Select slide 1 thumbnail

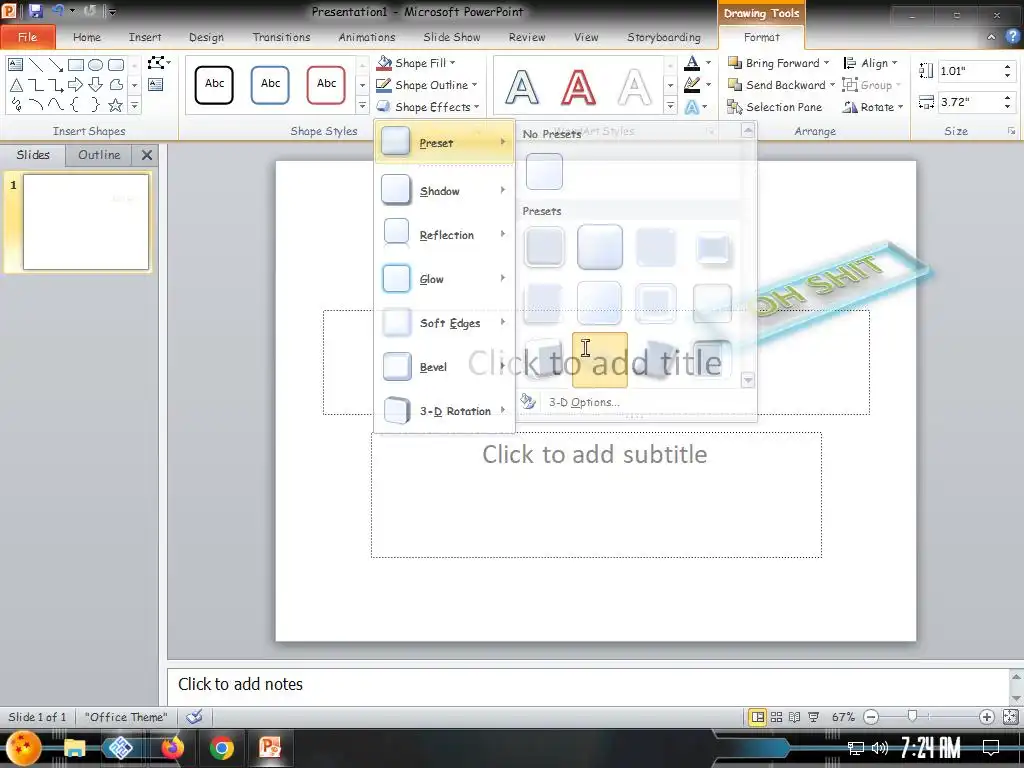[86, 221]
